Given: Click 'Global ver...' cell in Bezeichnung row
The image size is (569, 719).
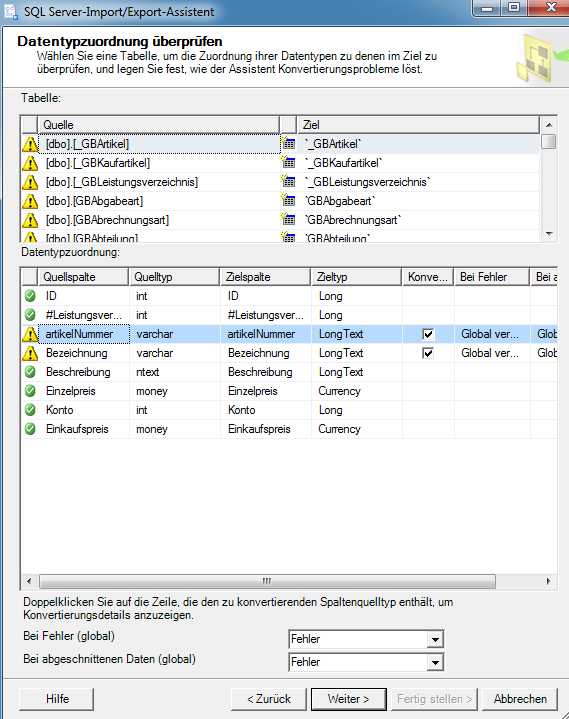Looking at the screenshot, I should point(492,353).
